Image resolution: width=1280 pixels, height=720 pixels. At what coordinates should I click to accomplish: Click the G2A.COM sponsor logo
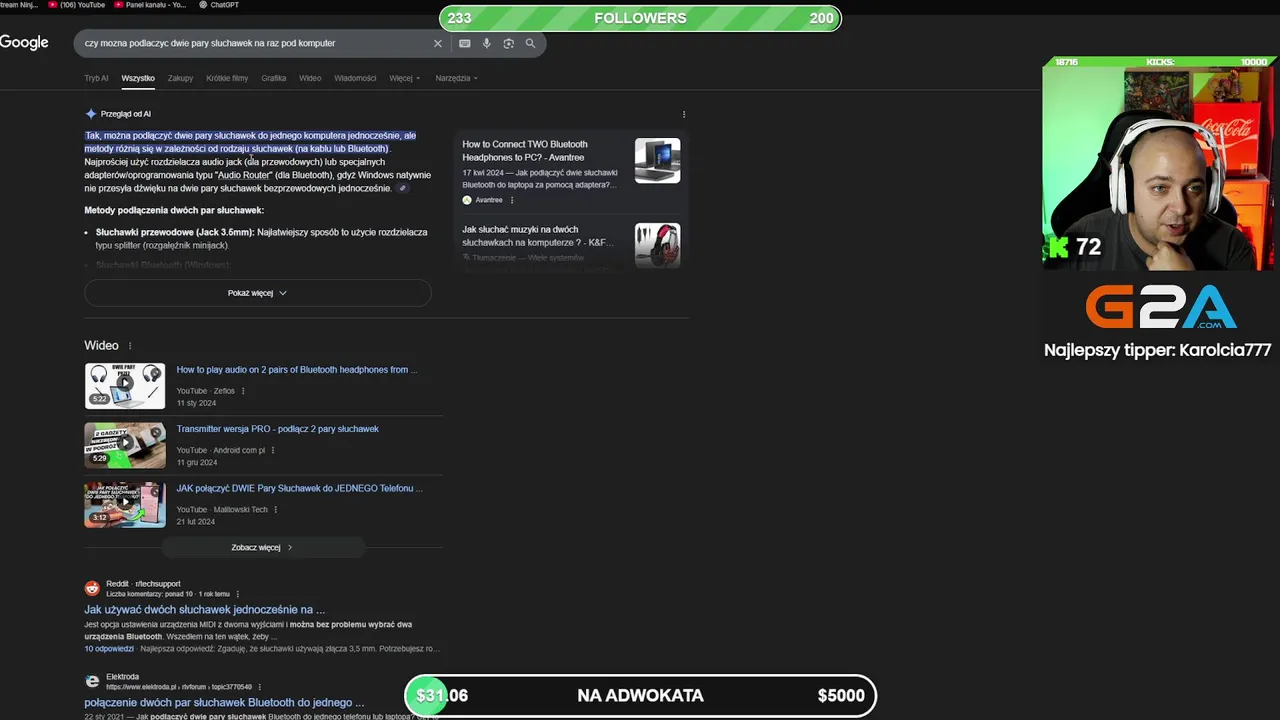tap(1161, 307)
